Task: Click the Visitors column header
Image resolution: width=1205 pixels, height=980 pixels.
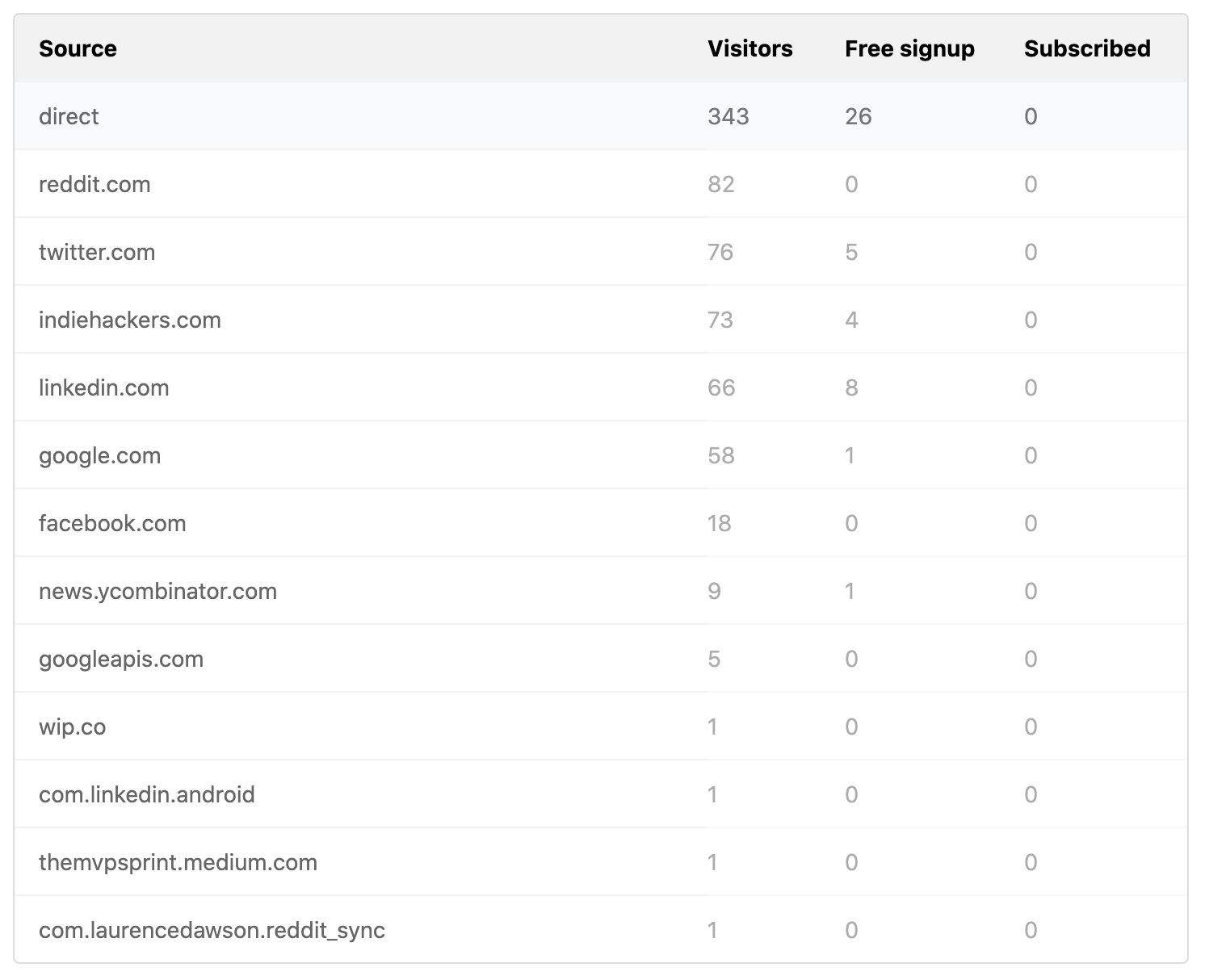Action: [x=749, y=48]
